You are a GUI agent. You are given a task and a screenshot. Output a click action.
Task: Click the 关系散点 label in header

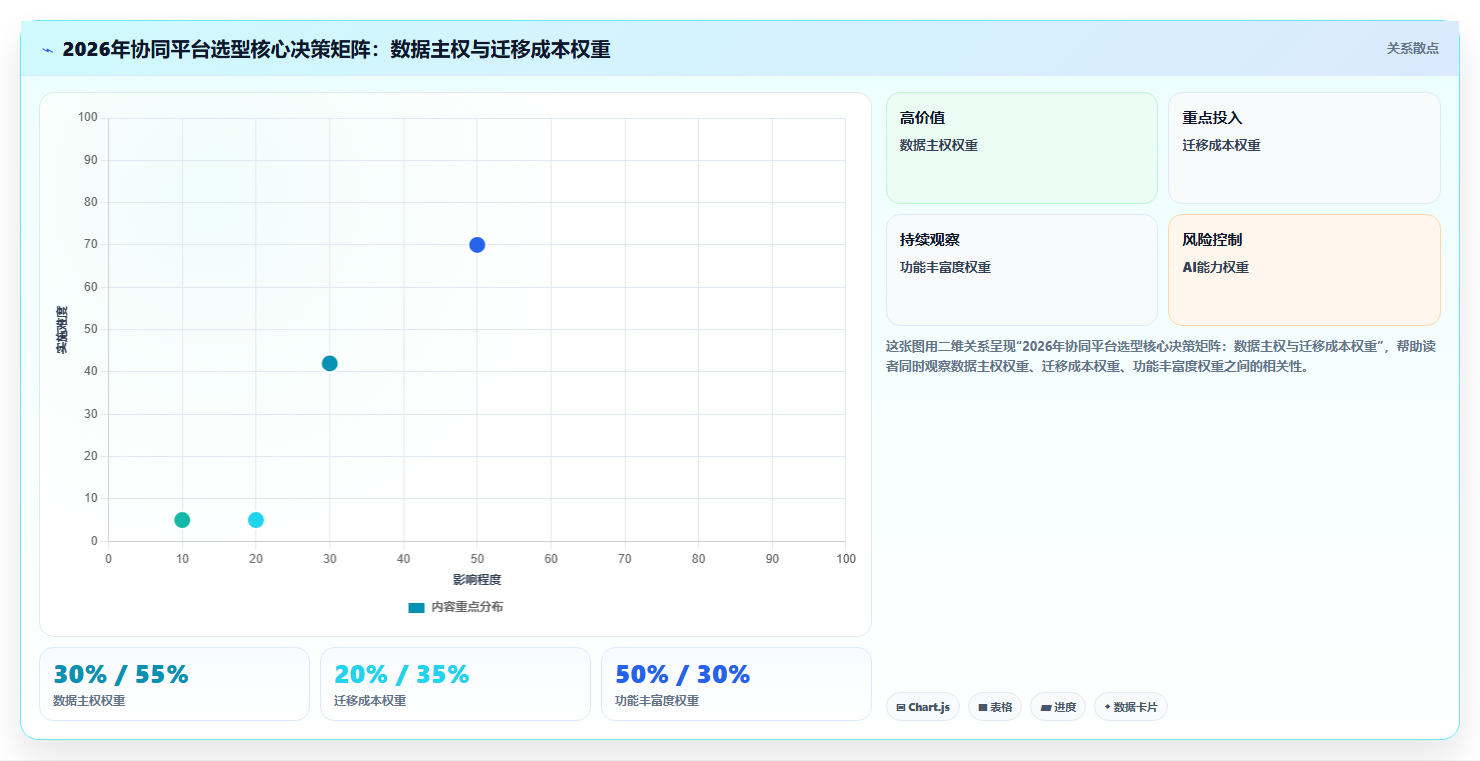(1412, 48)
